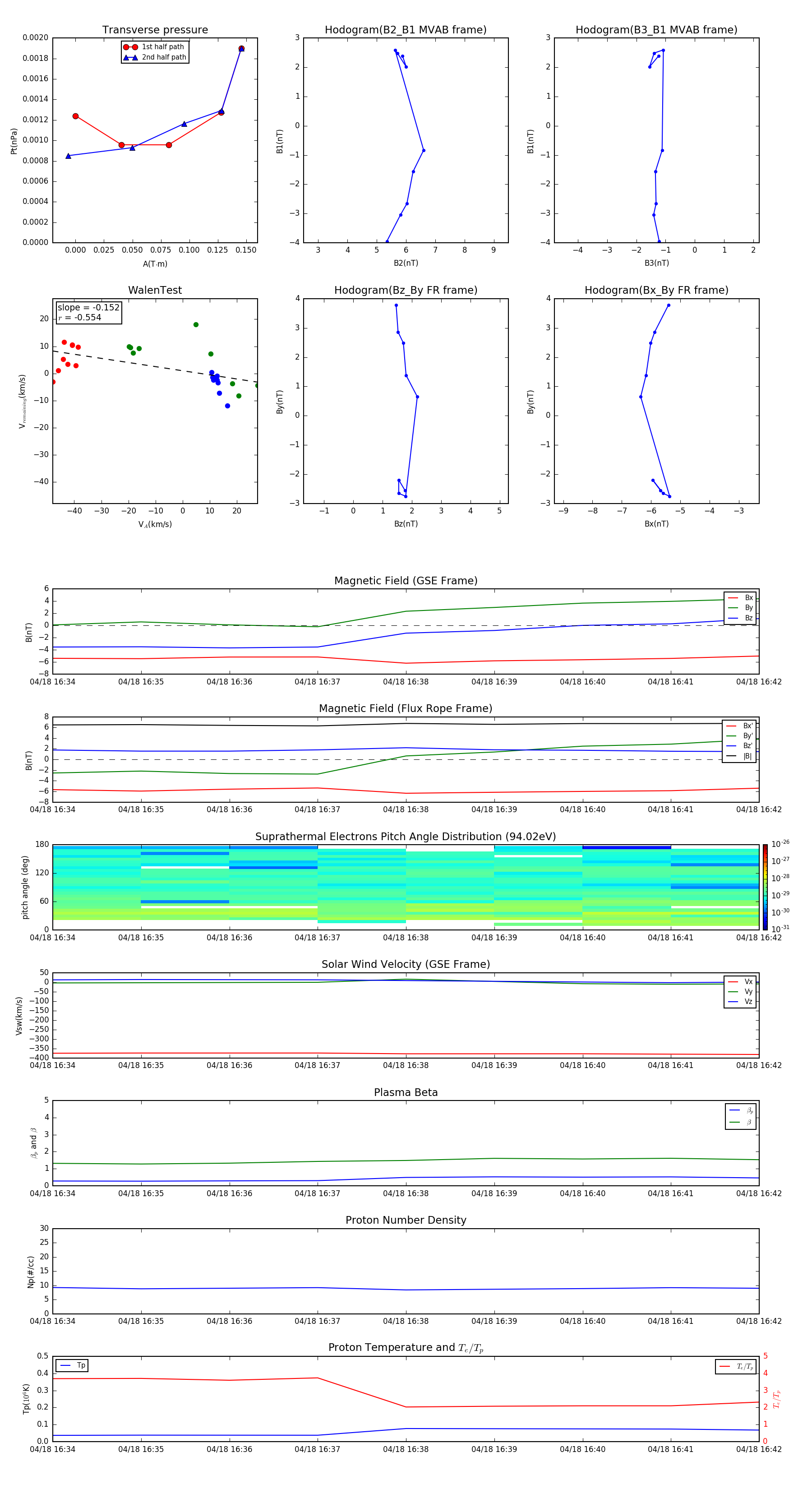Click the 'WalenTest' plot title
This screenshot has width=812, height=1489.
(155, 290)
